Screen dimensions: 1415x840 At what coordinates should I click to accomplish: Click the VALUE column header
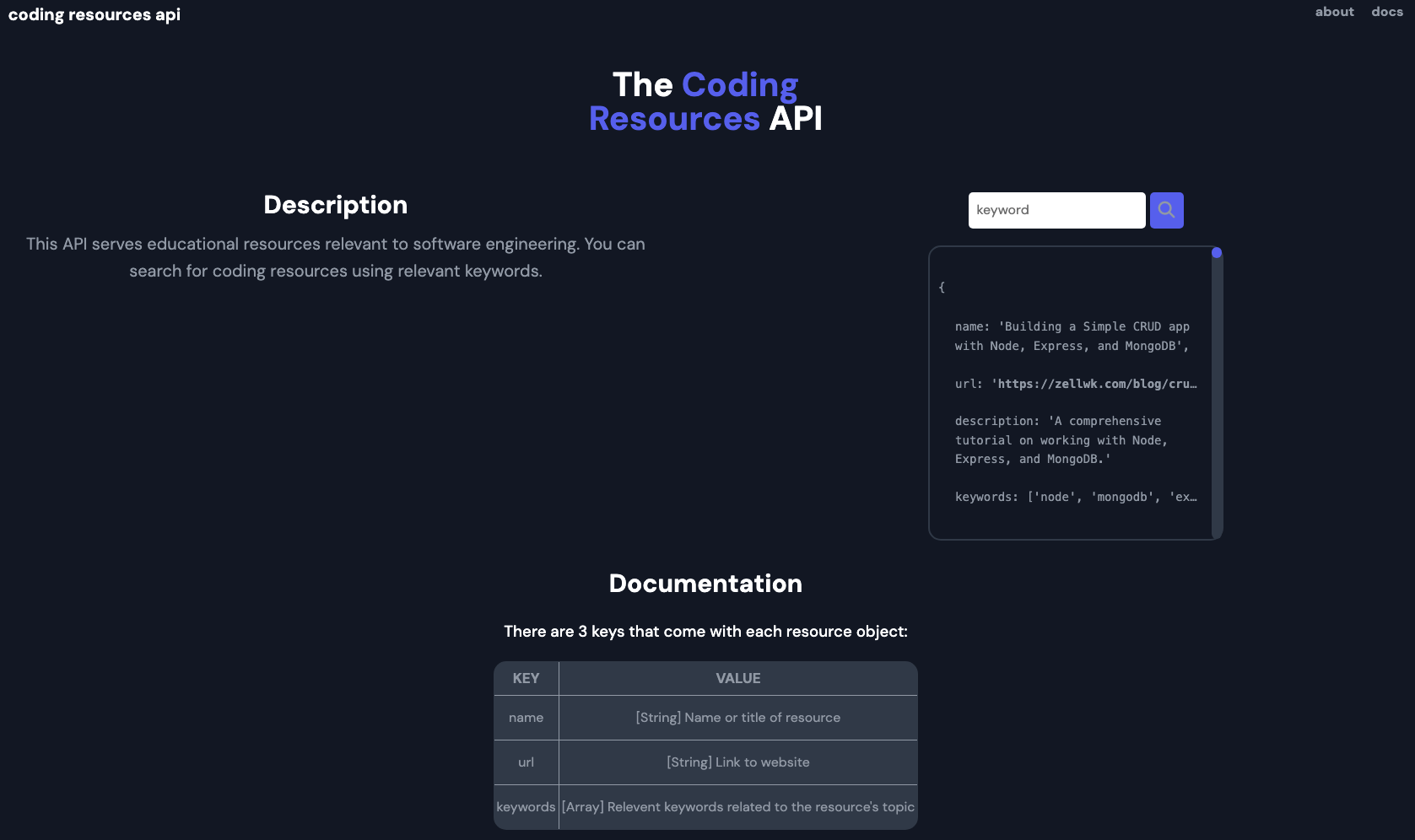click(x=738, y=678)
